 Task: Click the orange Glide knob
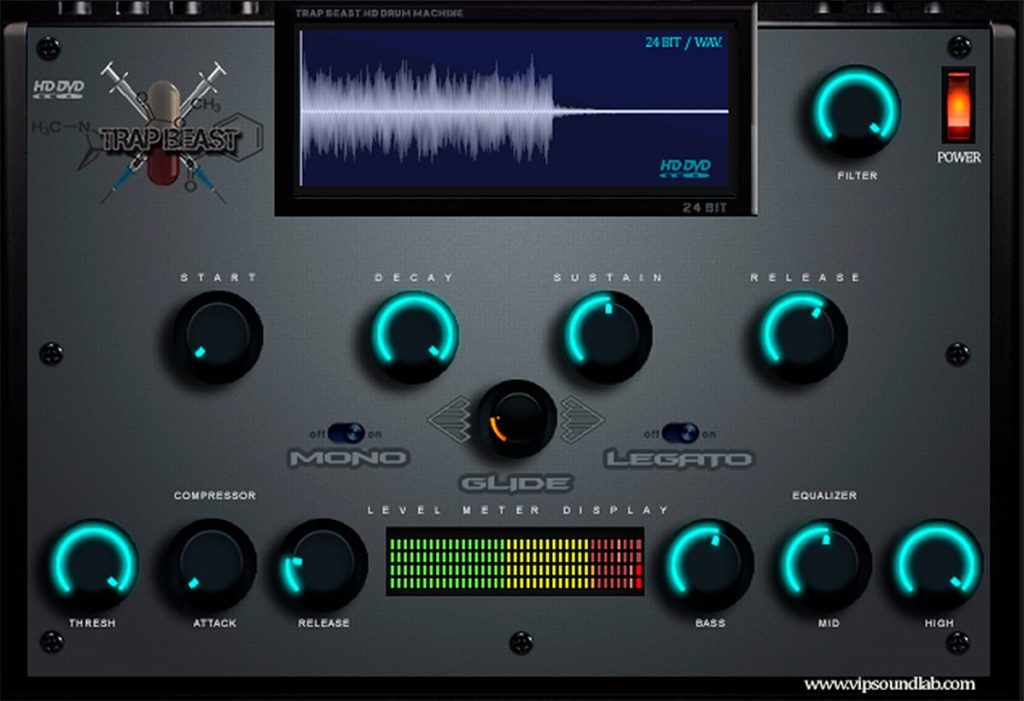516,419
